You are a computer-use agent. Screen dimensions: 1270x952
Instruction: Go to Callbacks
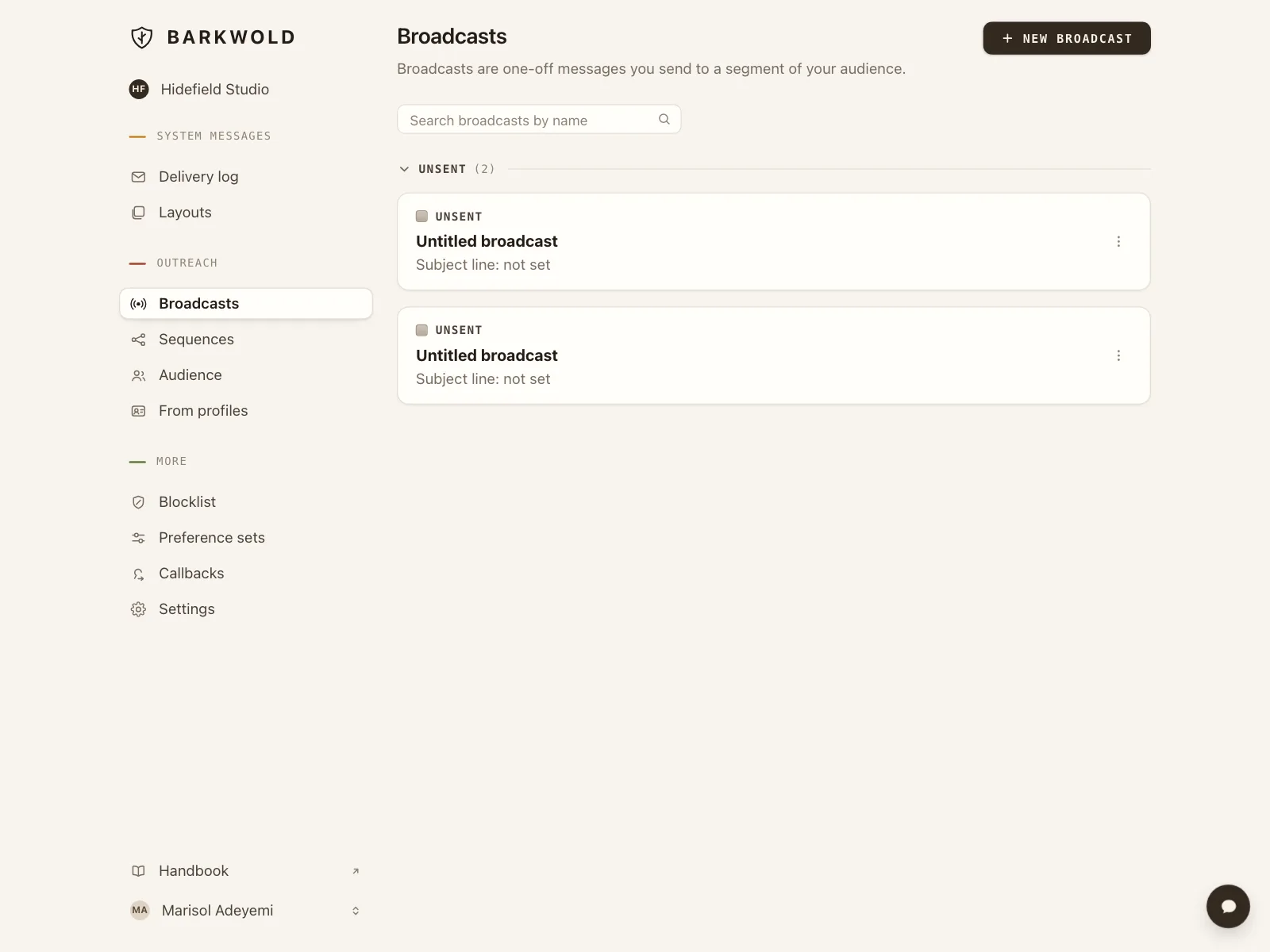(x=246, y=574)
